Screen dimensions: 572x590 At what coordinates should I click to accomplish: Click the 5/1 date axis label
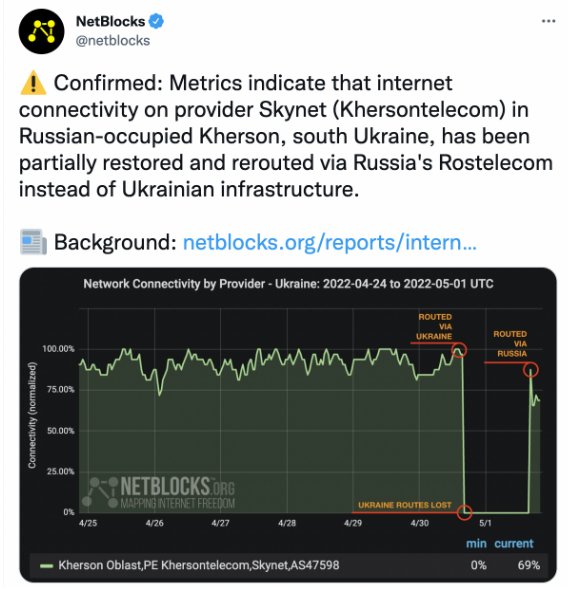click(x=485, y=523)
